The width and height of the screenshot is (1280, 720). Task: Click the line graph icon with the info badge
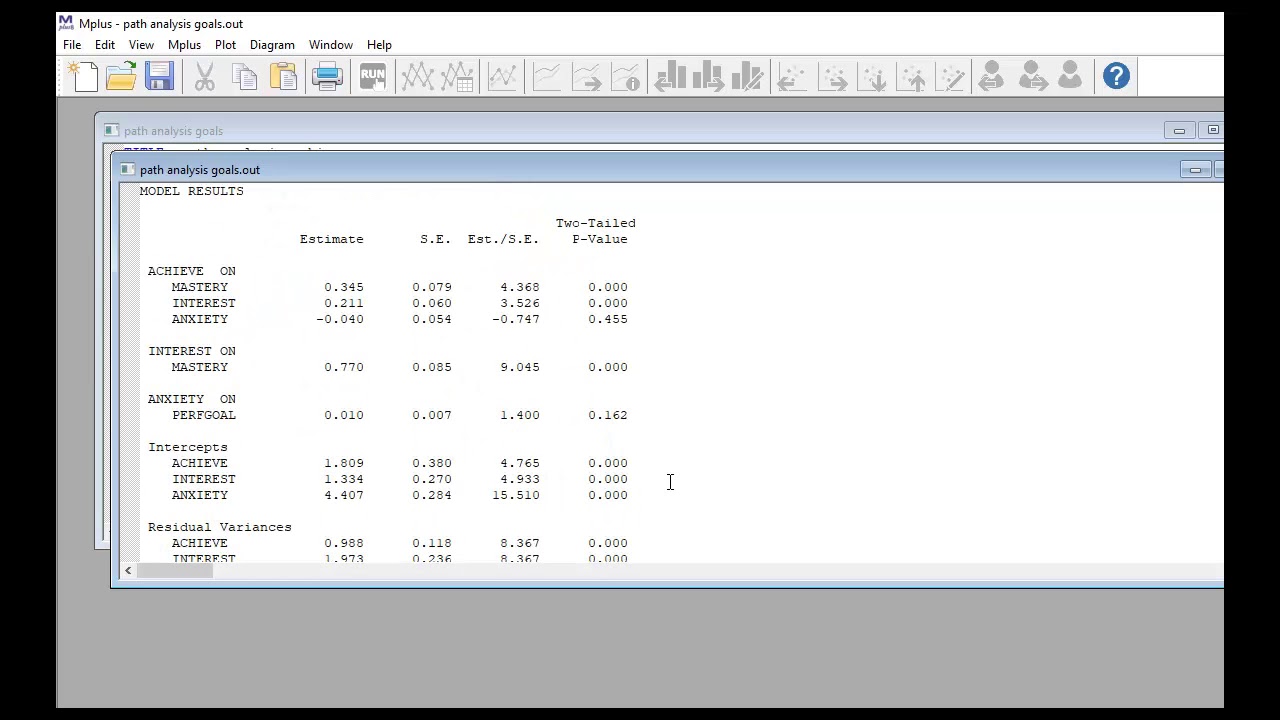(x=626, y=76)
